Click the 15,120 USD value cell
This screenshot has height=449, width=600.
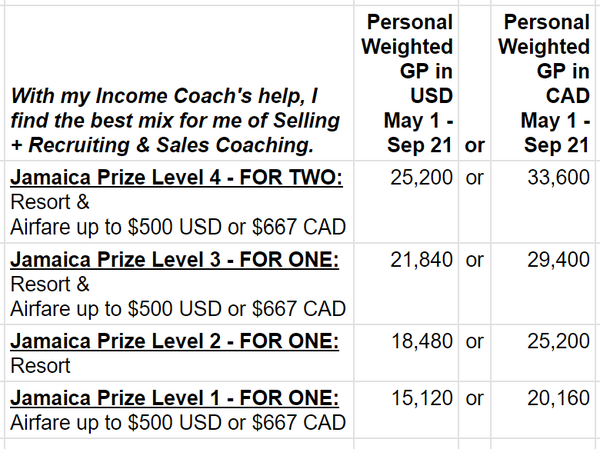point(406,410)
